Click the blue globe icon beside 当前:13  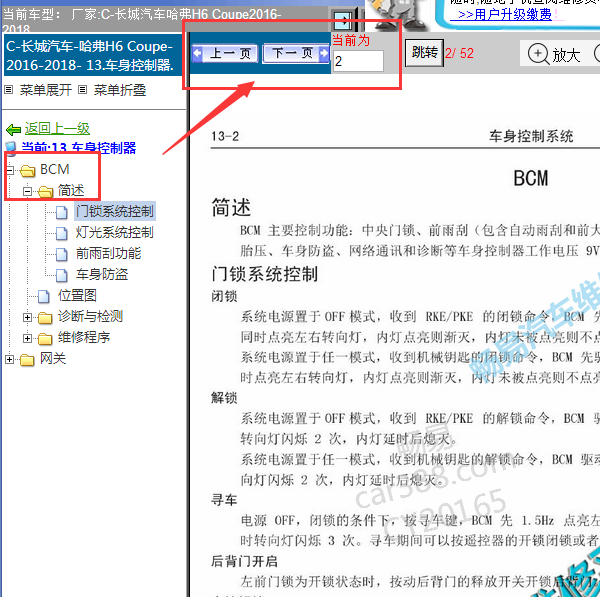11,149
